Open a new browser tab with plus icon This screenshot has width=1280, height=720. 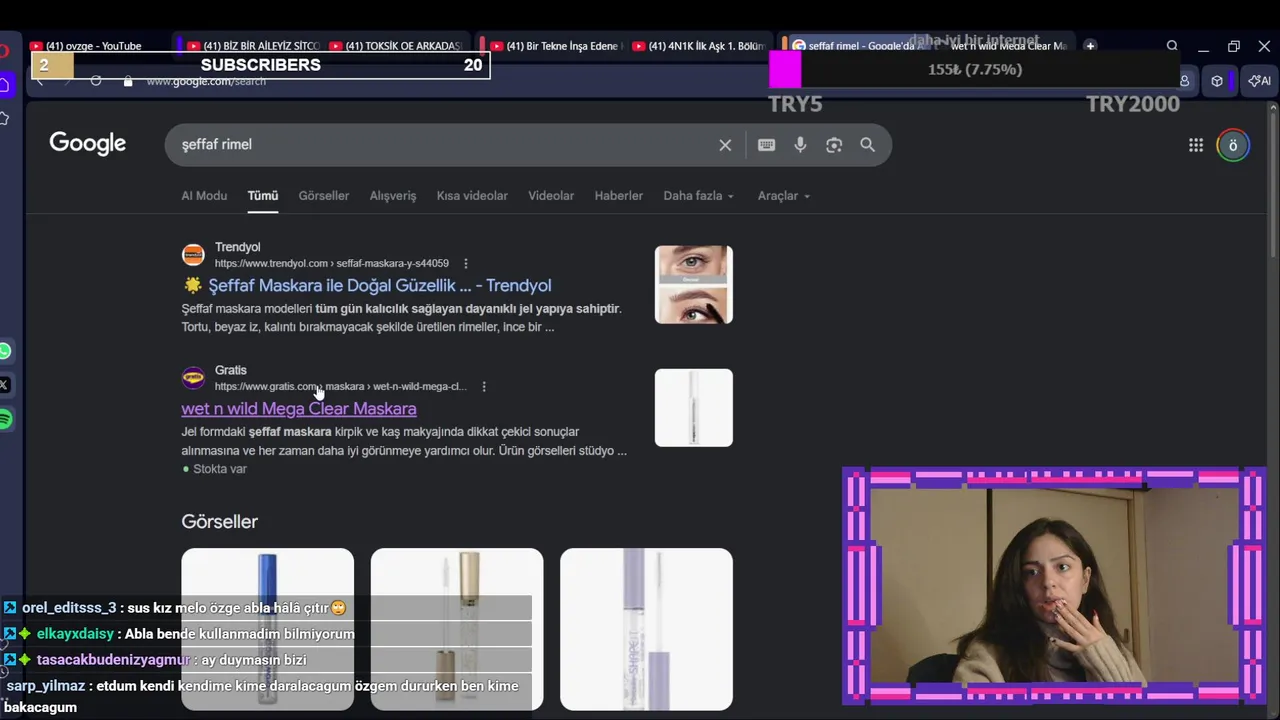1090,46
